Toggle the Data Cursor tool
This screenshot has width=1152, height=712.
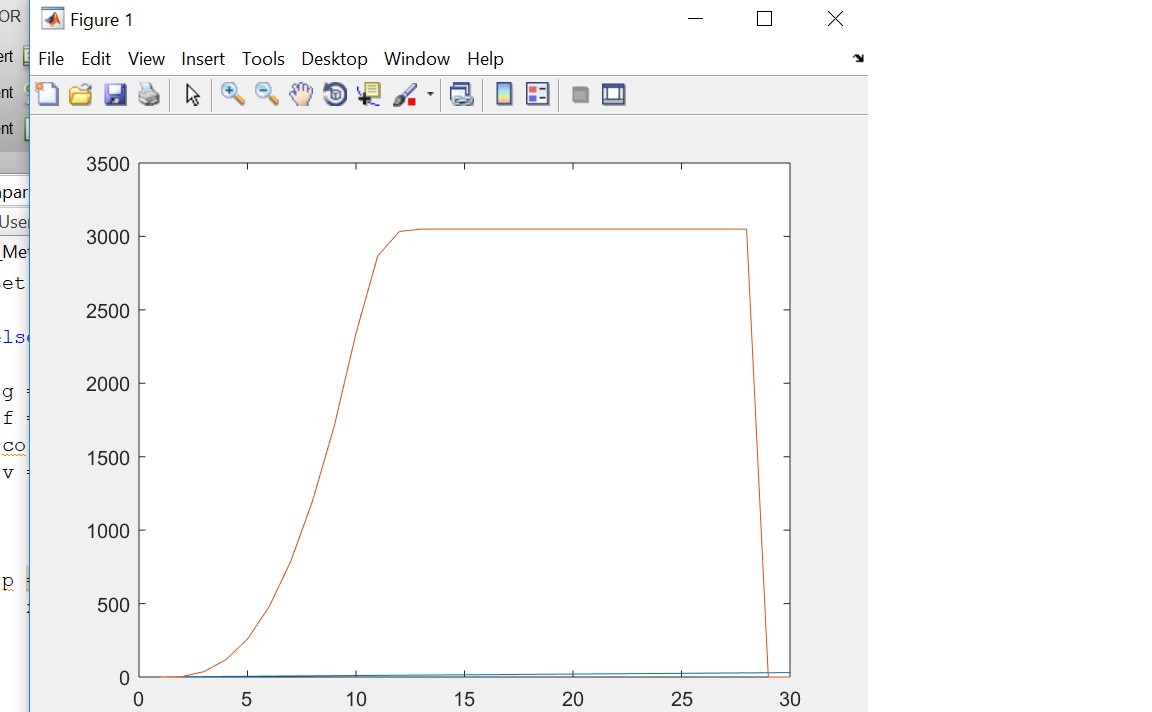pyautogui.click(x=369, y=95)
